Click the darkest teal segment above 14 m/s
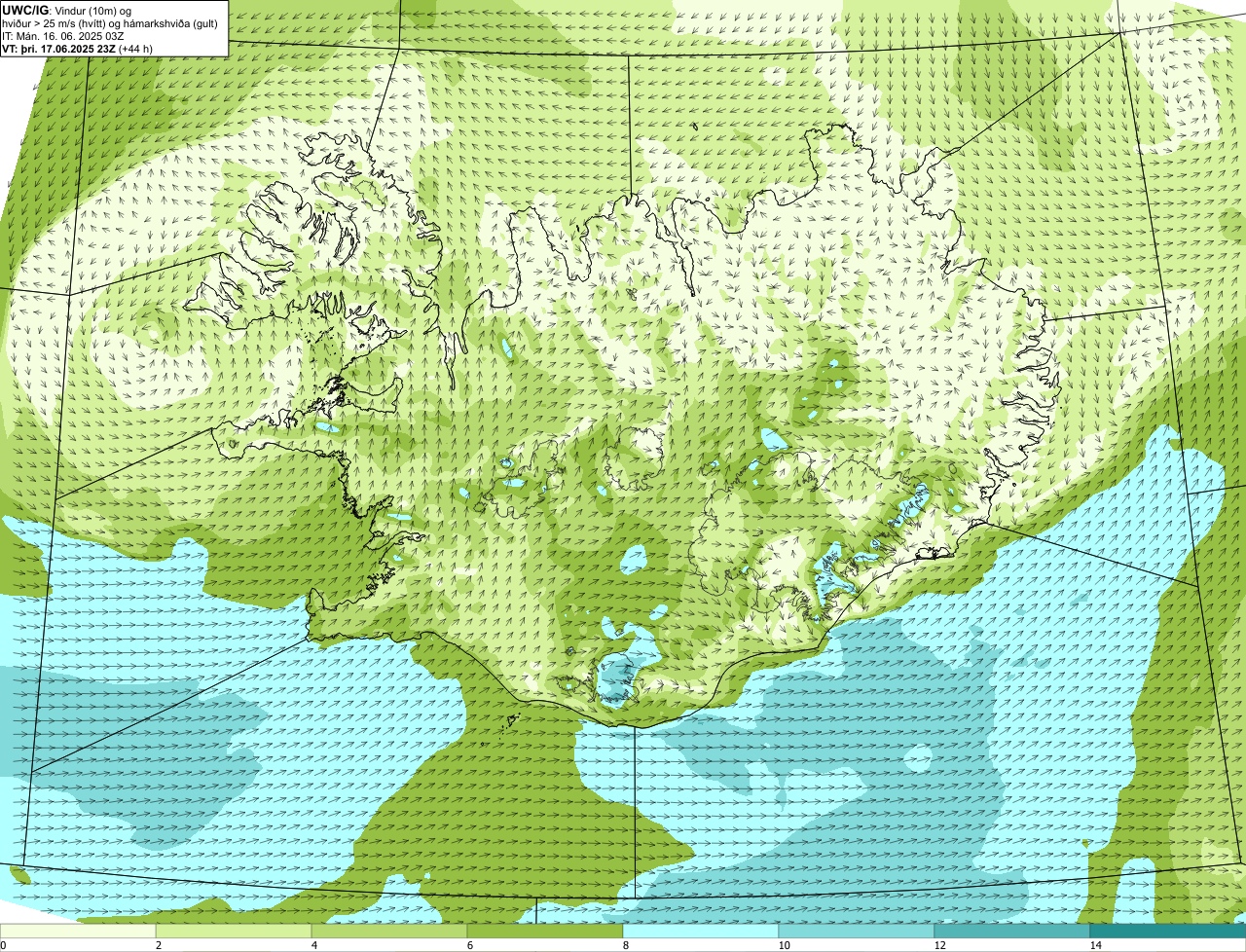 coord(1168,931)
